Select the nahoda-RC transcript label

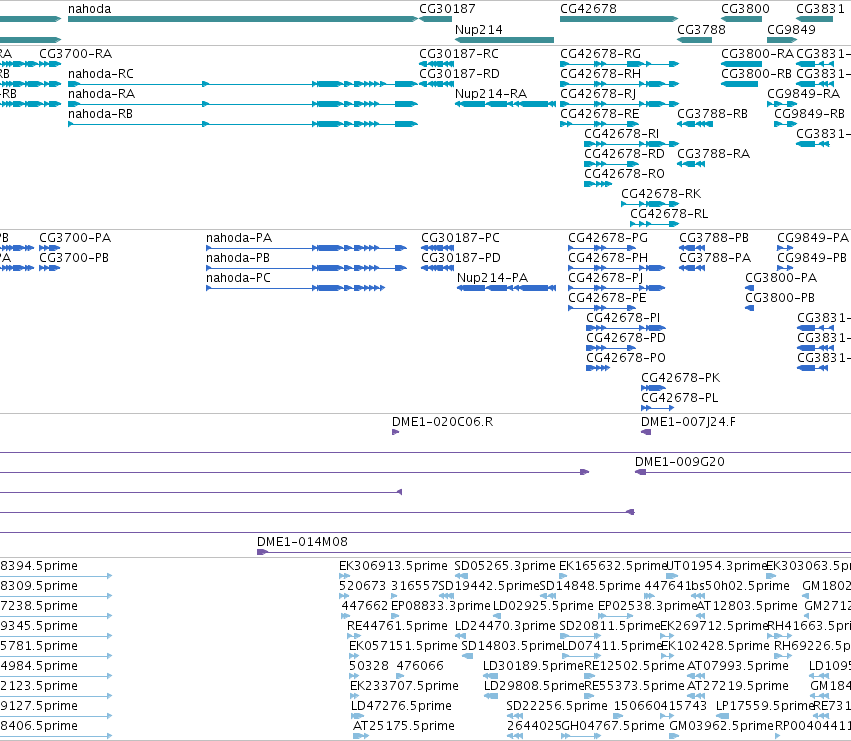click(100, 74)
